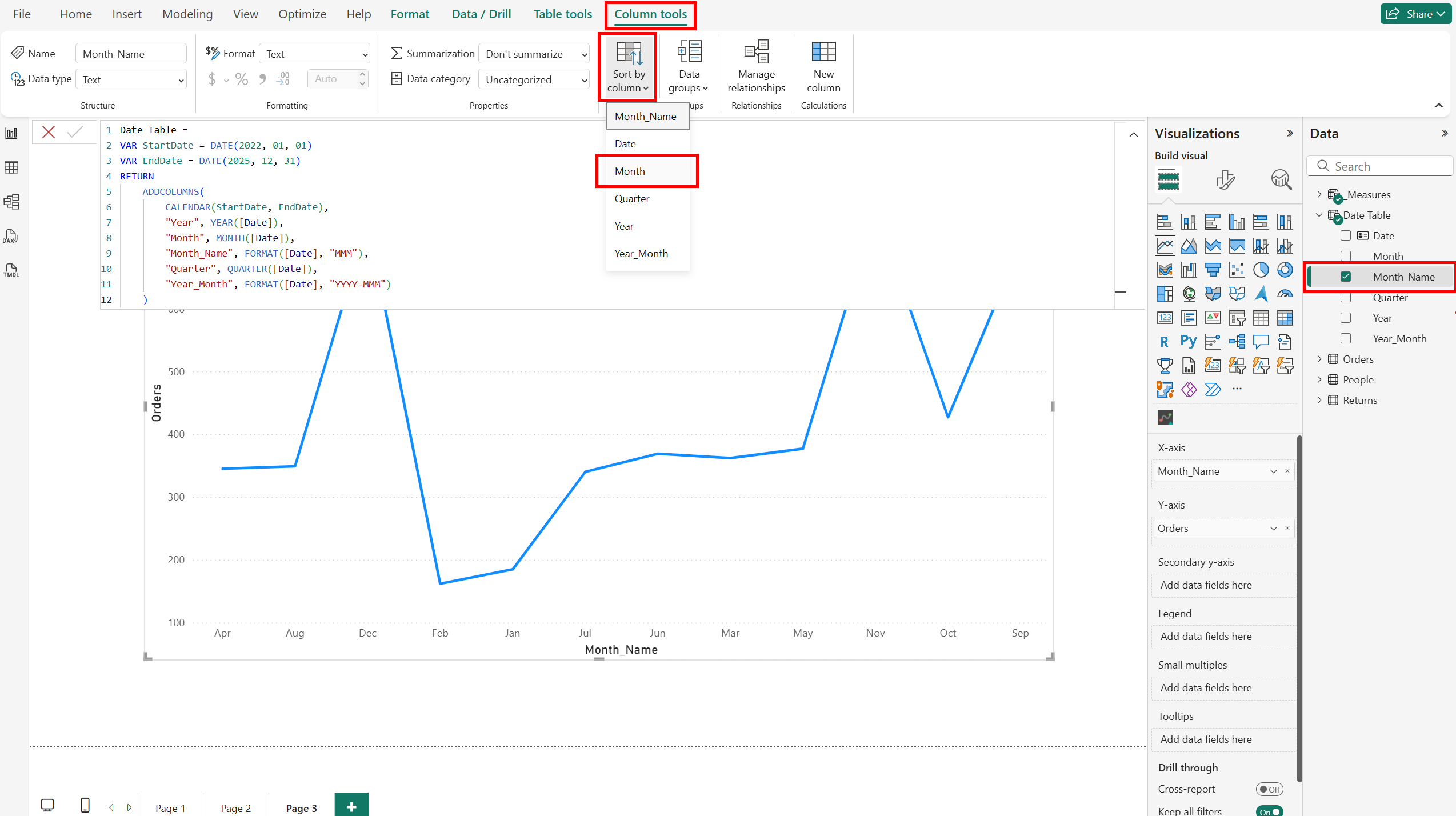Click the New column icon
1456x816 pixels.
point(823,53)
